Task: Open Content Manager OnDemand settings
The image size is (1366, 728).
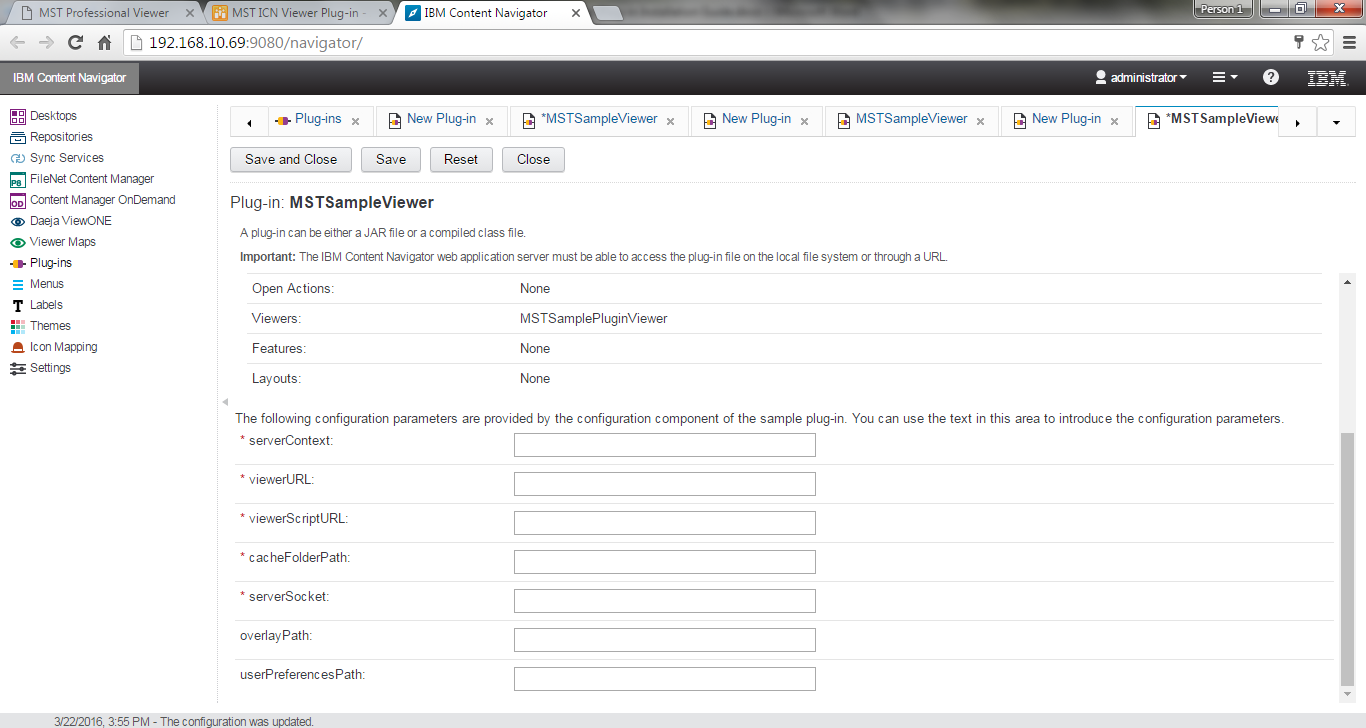Action: (92, 200)
